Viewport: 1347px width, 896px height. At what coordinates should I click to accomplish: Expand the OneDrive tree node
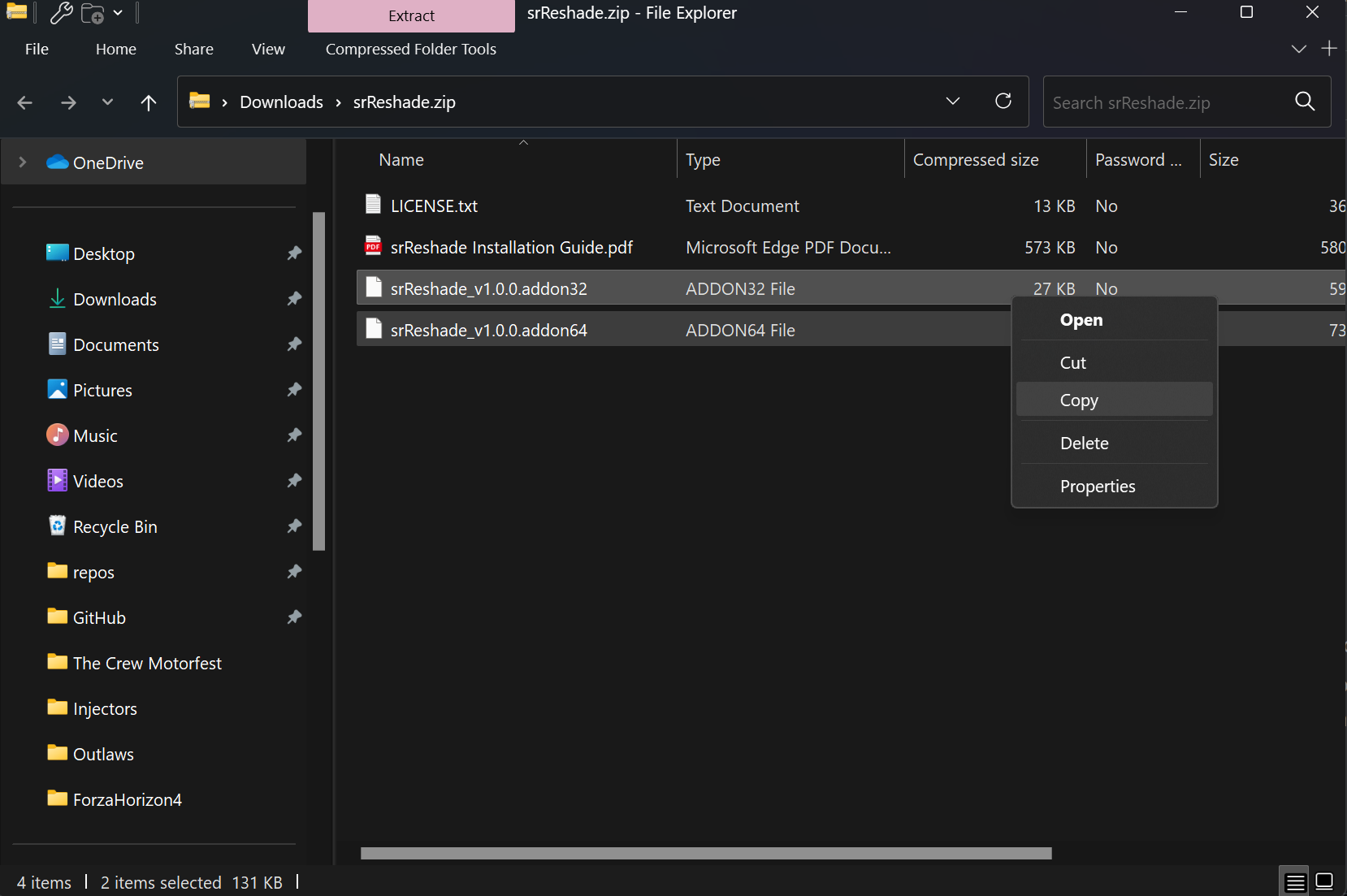pyautogui.click(x=23, y=162)
